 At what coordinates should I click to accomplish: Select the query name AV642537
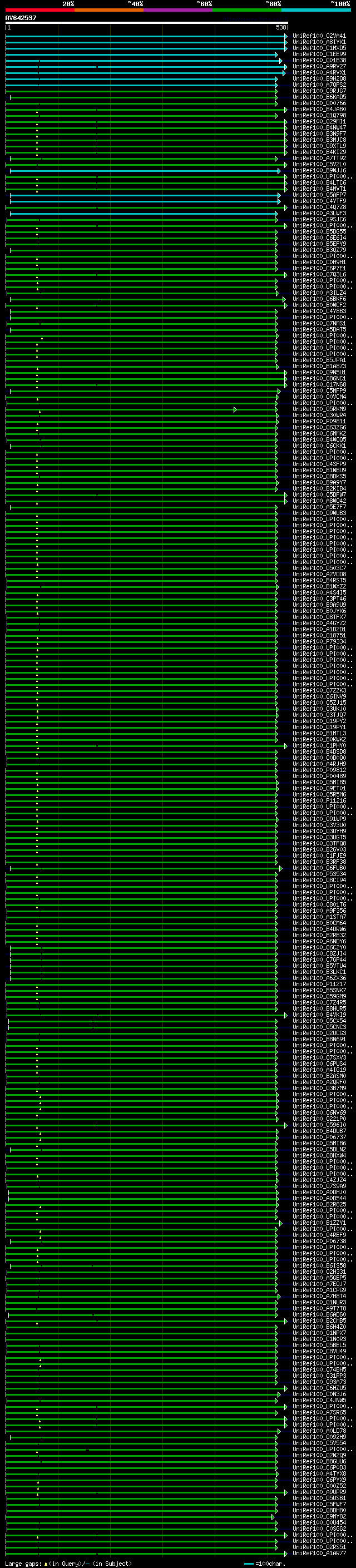click(x=21, y=18)
